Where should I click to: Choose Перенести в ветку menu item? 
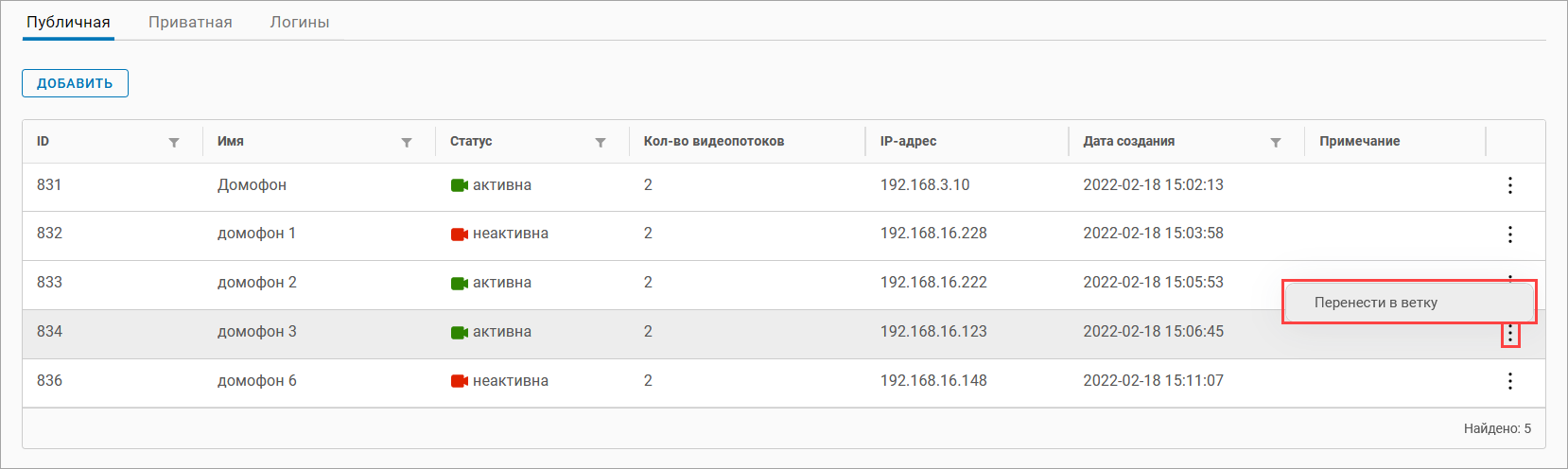click(x=1376, y=303)
